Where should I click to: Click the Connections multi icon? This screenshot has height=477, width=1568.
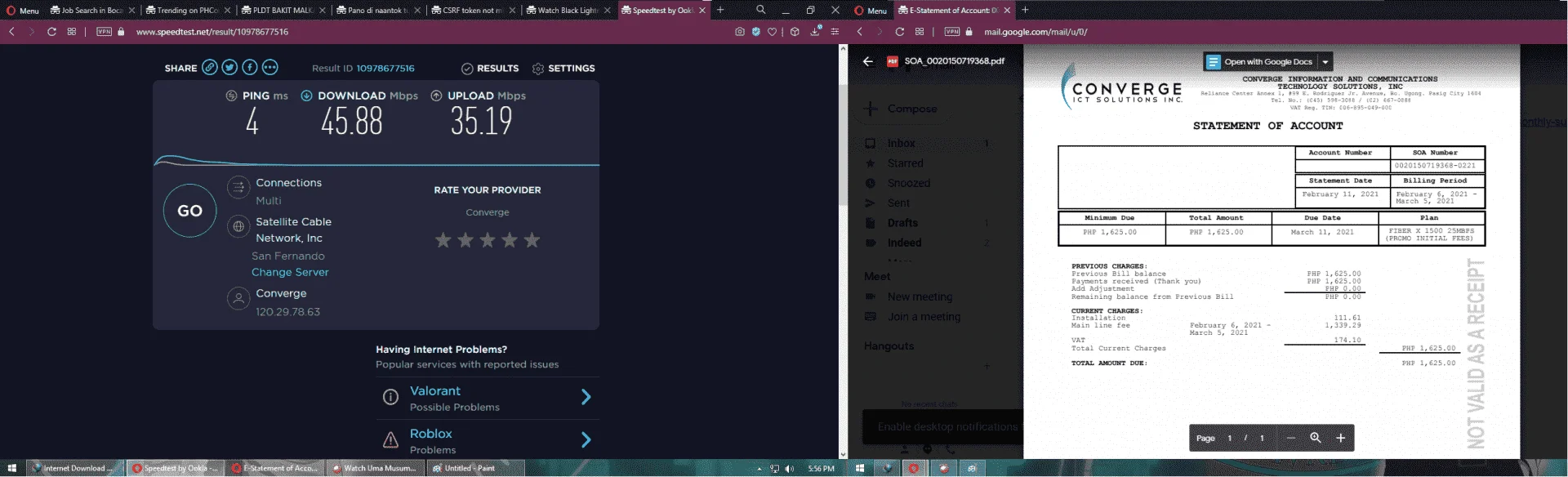tap(238, 188)
